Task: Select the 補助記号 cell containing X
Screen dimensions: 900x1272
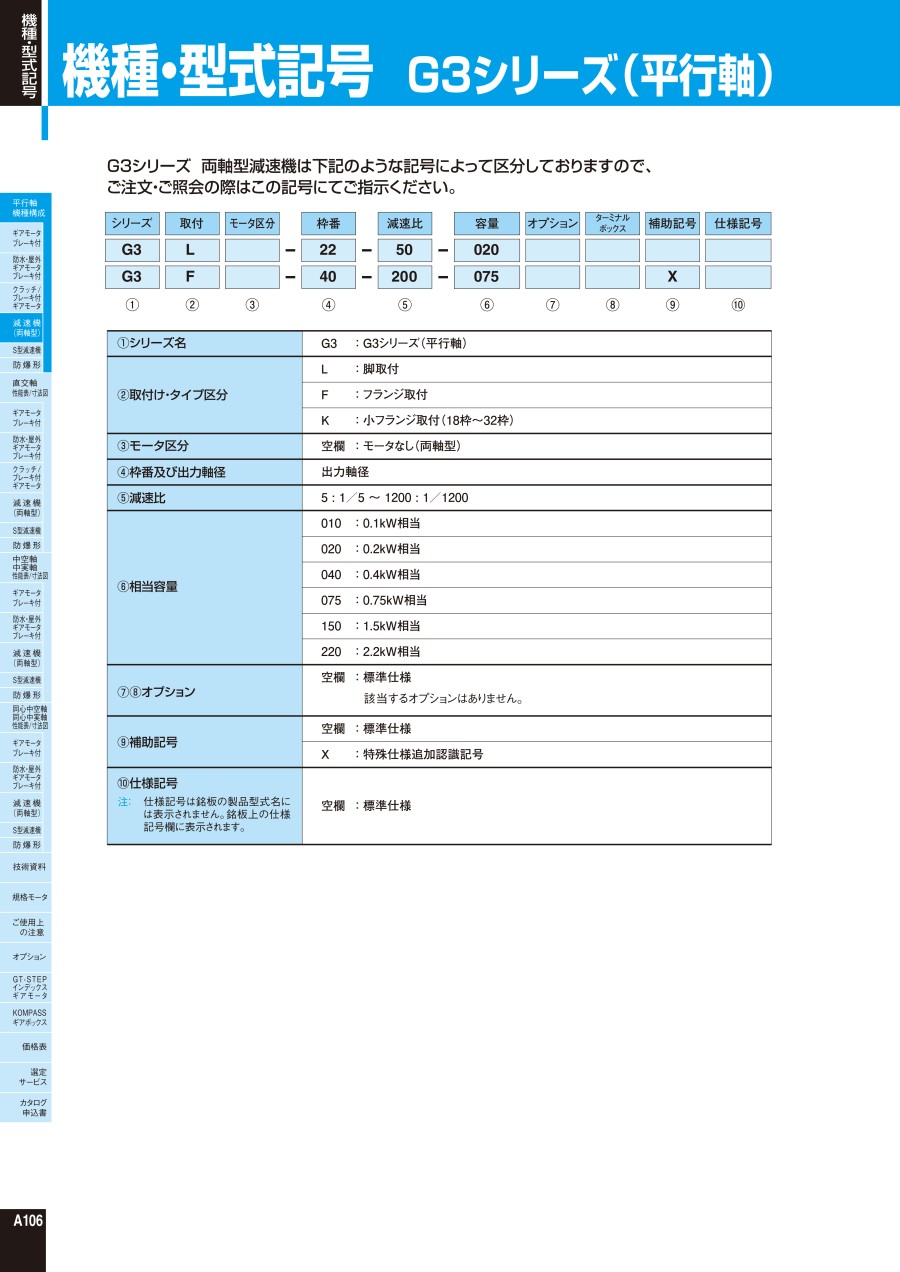Action: click(672, 277)
